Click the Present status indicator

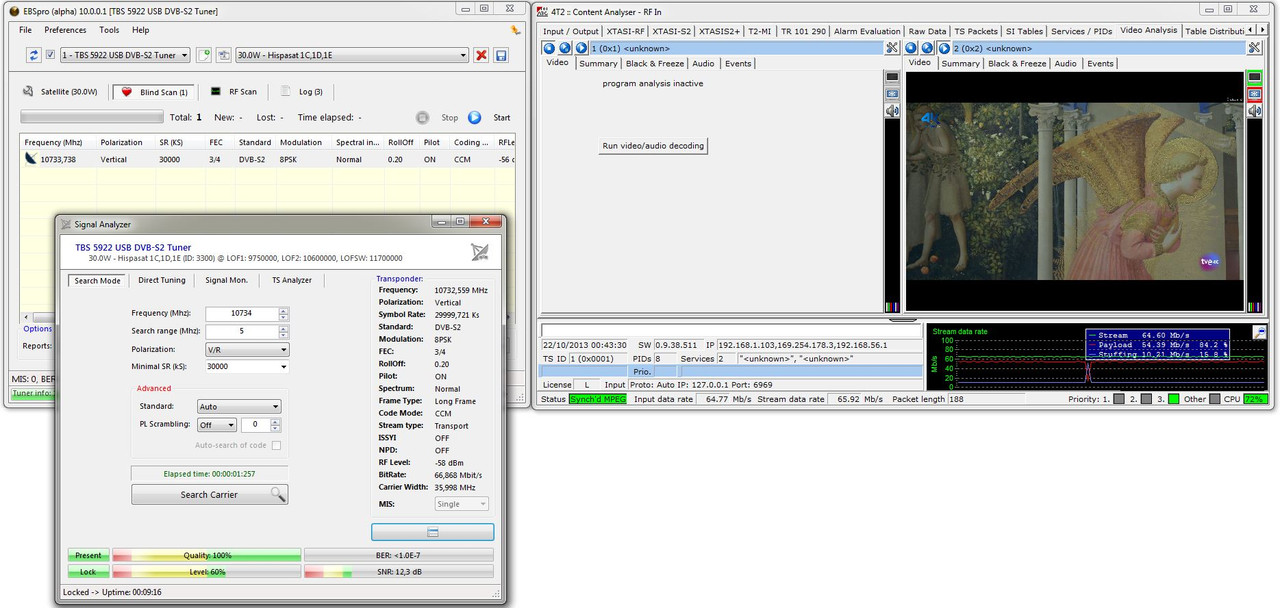click(88, 555)
